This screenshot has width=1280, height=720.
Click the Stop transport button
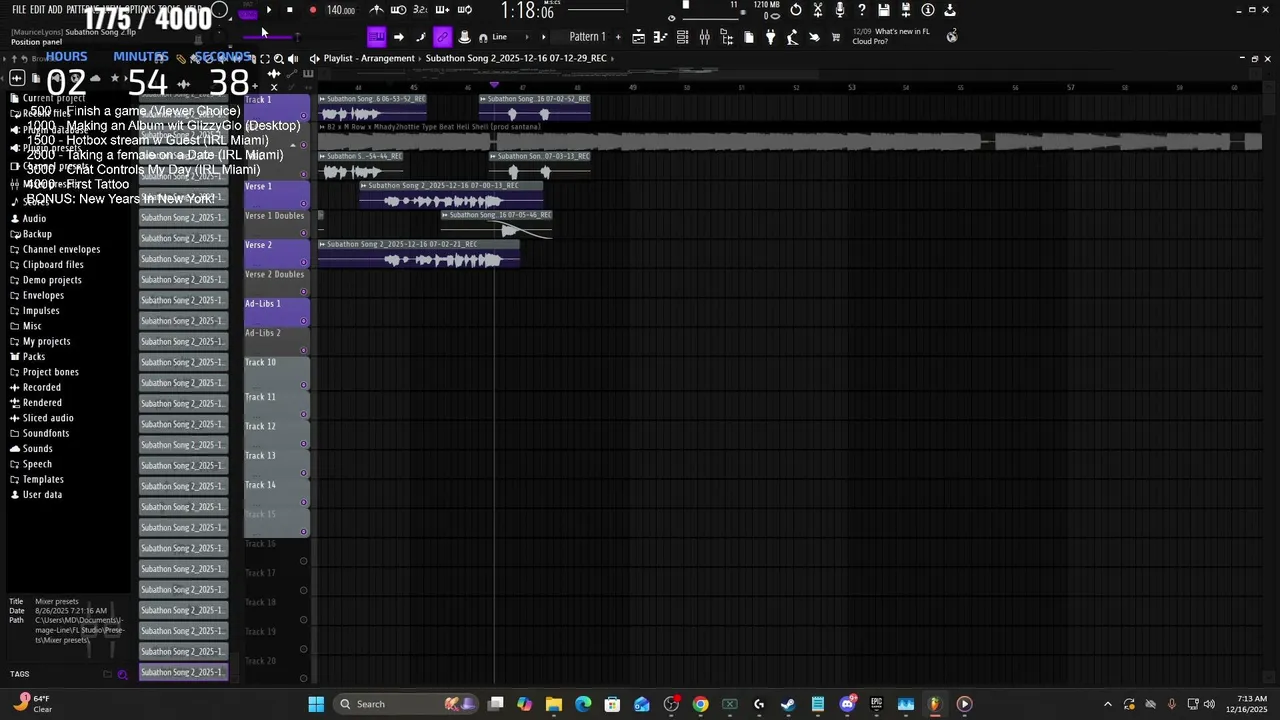pos(290,10)
